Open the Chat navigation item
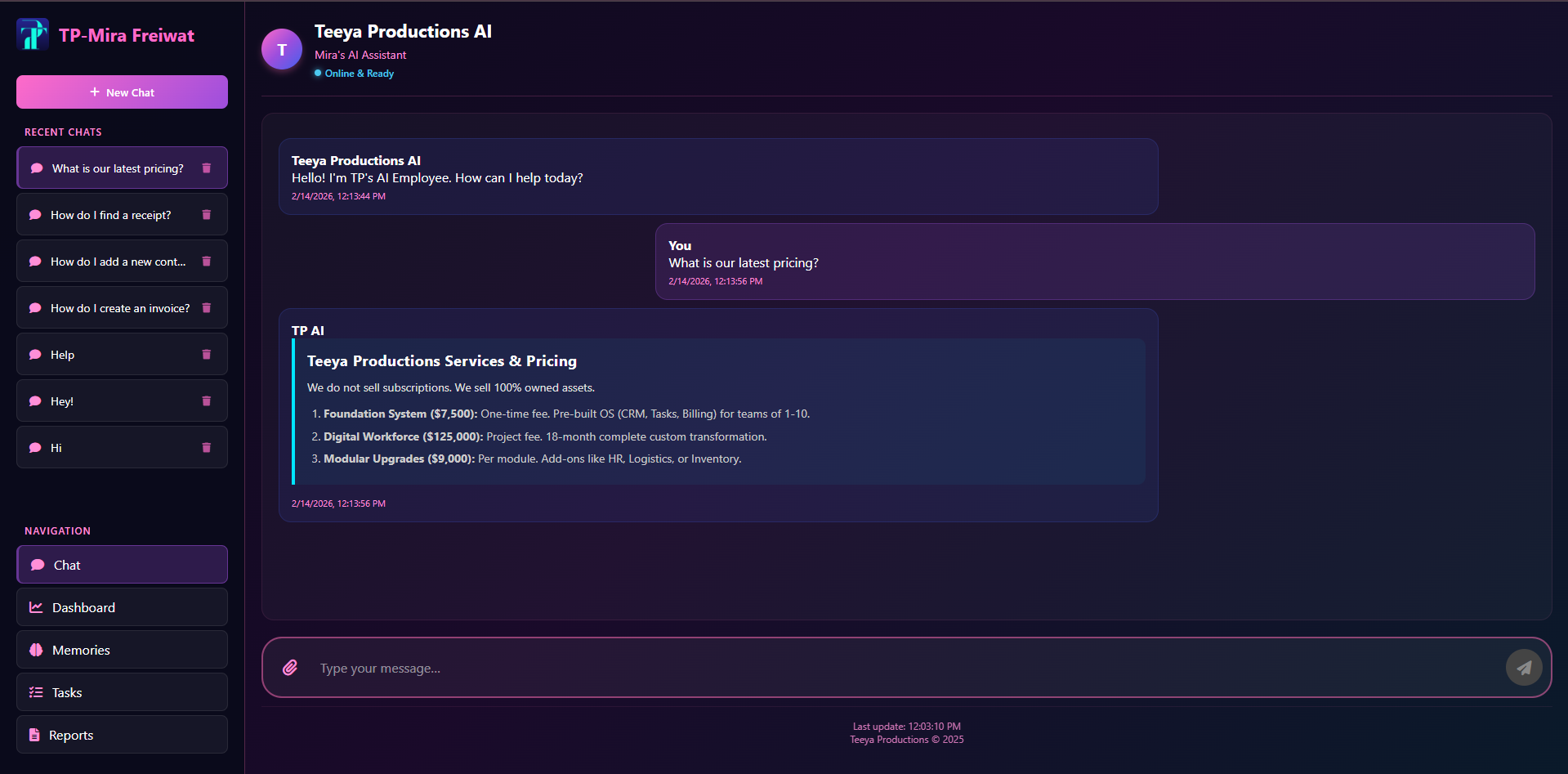The width and height of the screenshot is (1568, 774). pyautogui.click(x=121, y=564)
